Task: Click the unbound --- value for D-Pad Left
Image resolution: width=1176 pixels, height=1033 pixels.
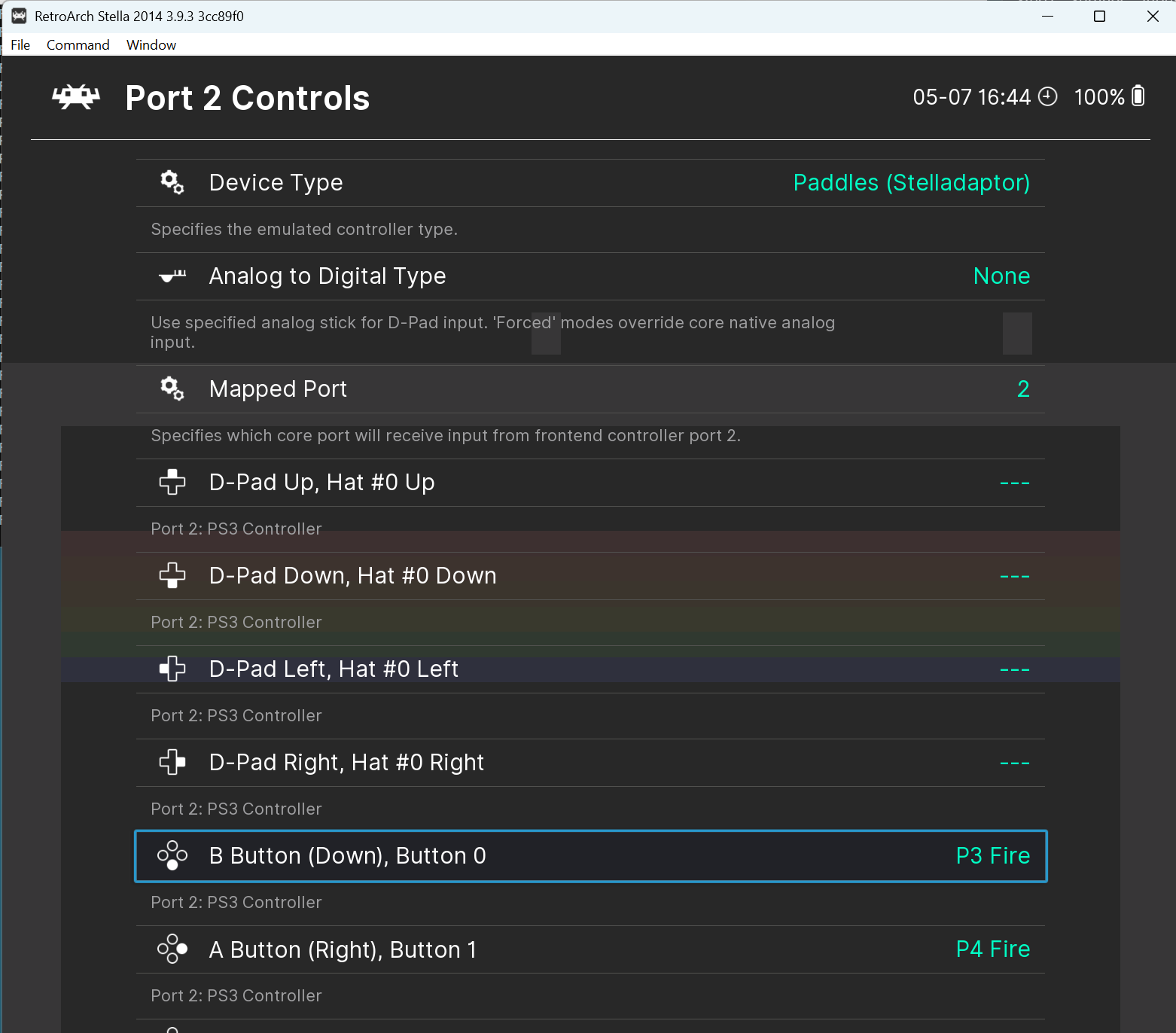Action: (1015, 669)
